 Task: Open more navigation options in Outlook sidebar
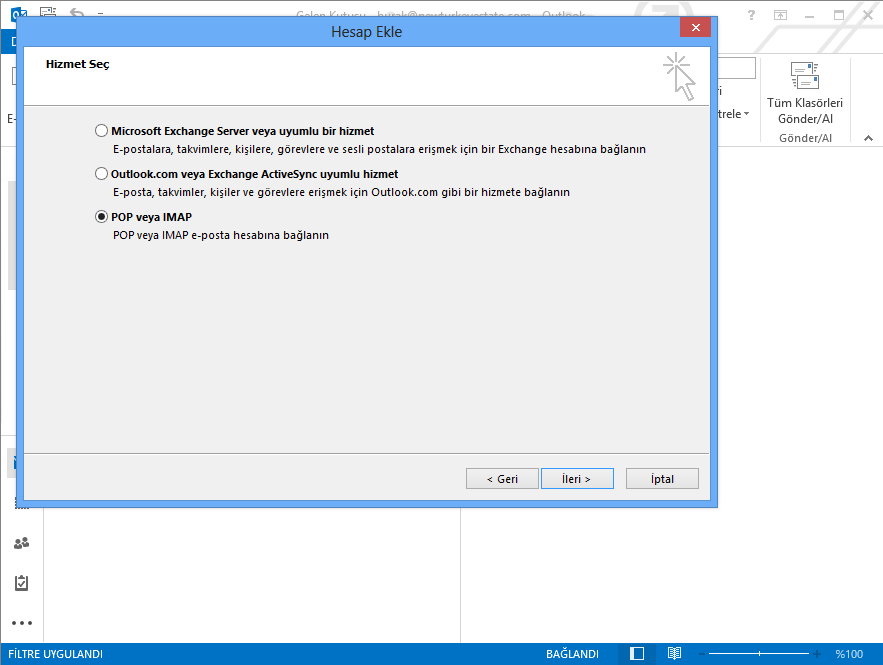click(x=22, y=623)
